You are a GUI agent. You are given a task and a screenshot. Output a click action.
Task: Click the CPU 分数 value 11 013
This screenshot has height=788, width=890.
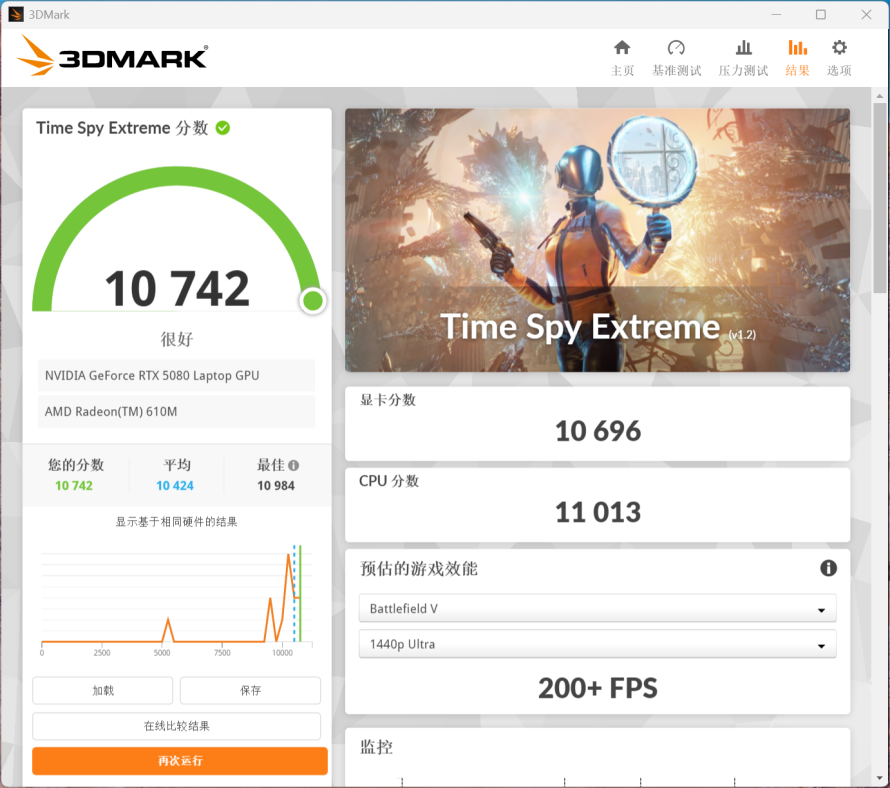(598, 512)
